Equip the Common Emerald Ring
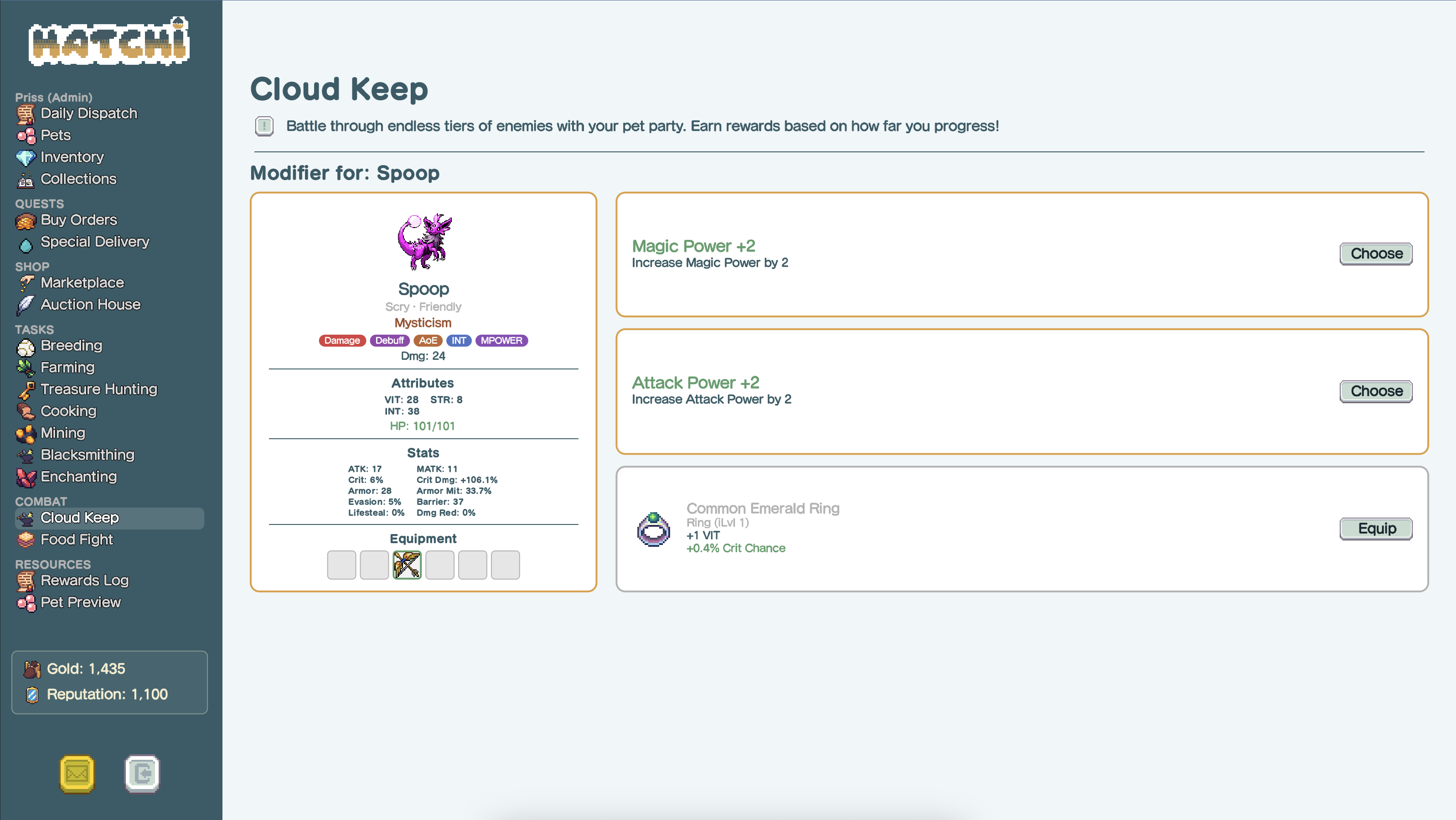The width and height of the screenshot is (1456, 820). click(1376, 528)
